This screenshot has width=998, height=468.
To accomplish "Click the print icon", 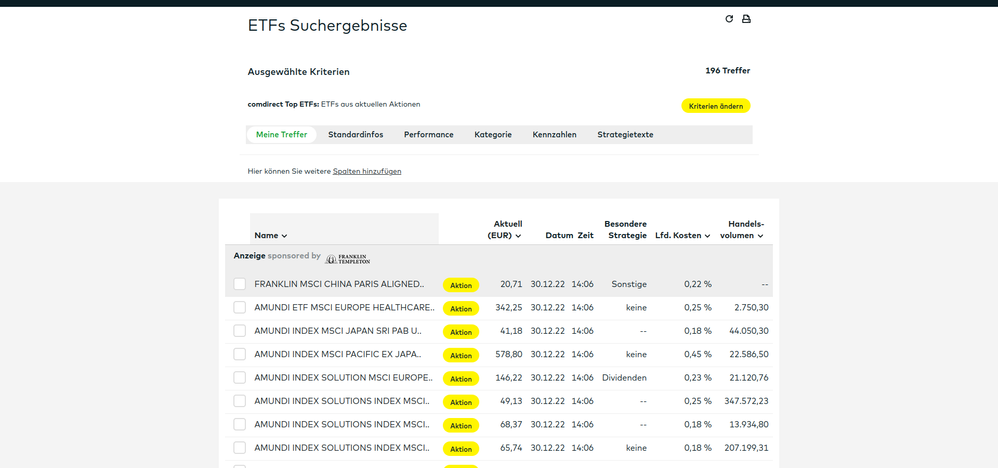I will tap(745, 19).
